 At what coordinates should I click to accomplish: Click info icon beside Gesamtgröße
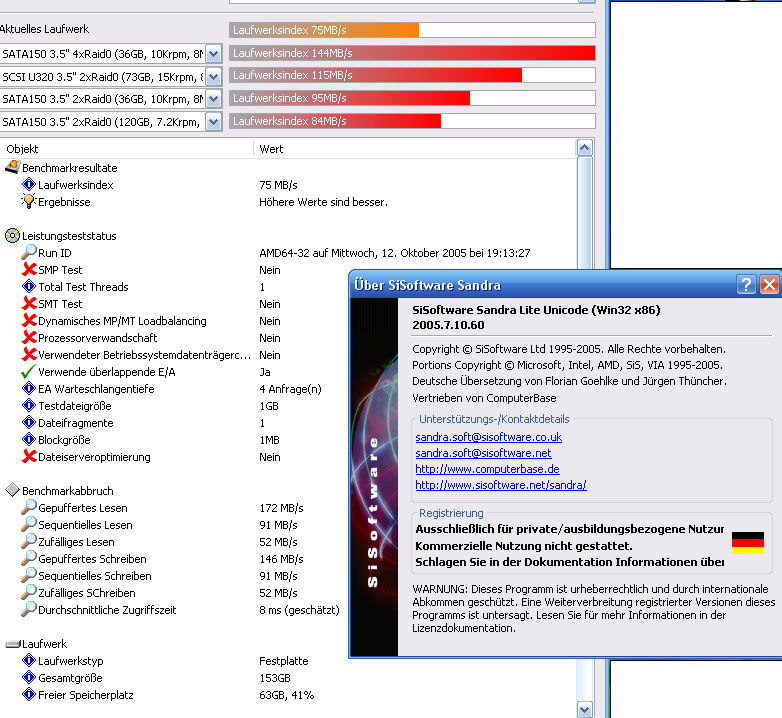pyautogui.click(x=29, y=677)
